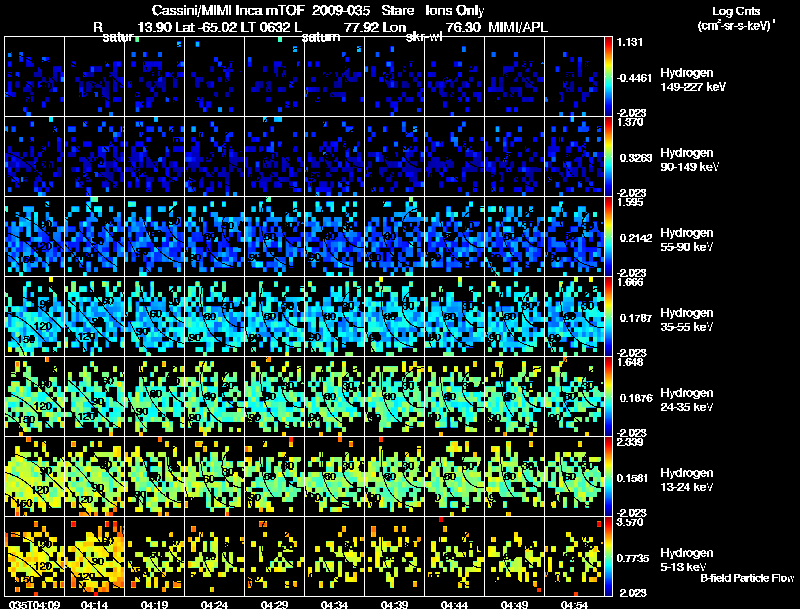Screen dimensions: 800x609
Task: Click the colorbar midpoint value 0.1876
Action: pyautogui.click(x=636, y=398)
